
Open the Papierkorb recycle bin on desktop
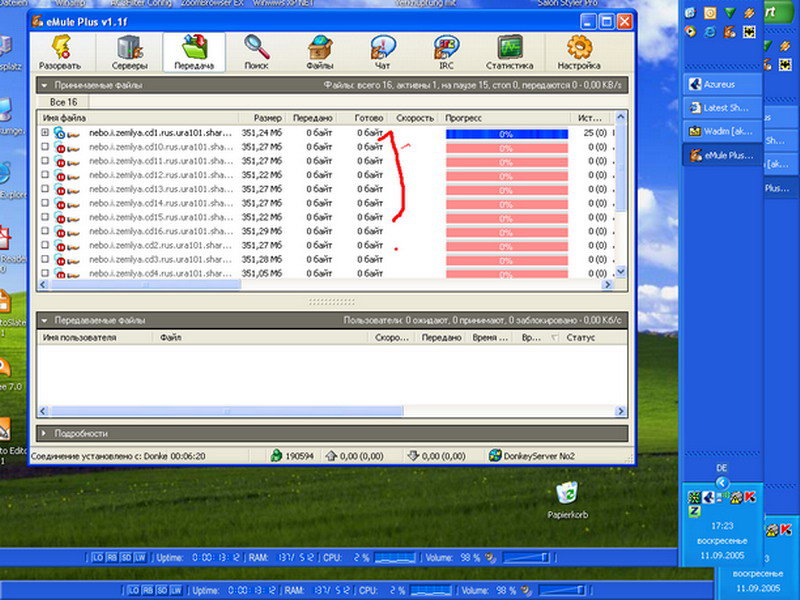tap(567, 500)
